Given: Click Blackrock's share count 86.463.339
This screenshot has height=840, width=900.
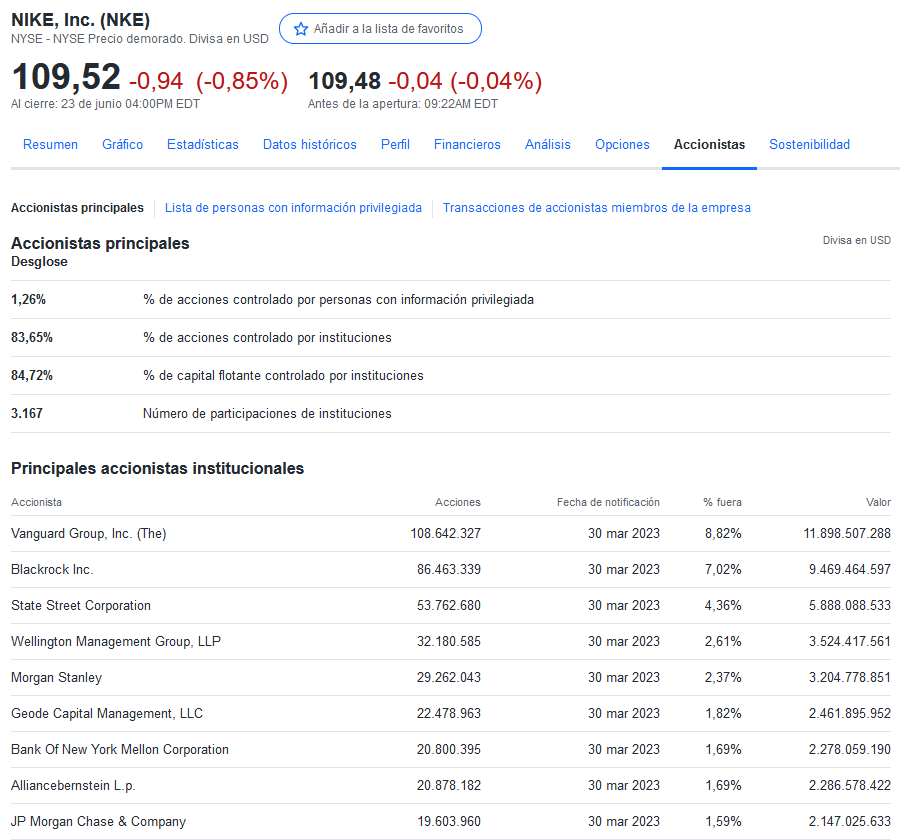Looking at the screenshot, I should tap(449, 570).
